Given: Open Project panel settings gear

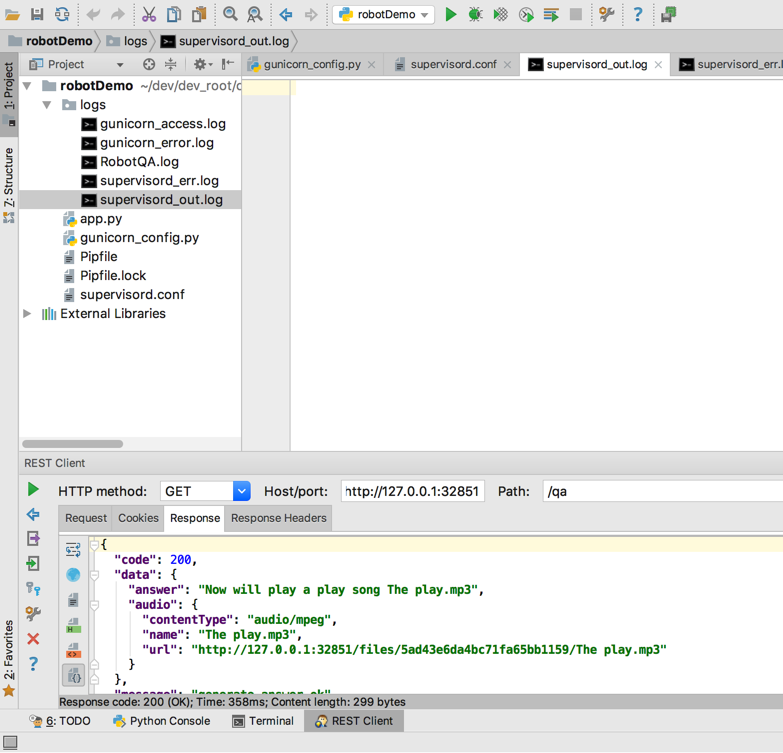Looking at the screenshot, I should (200, 64).
